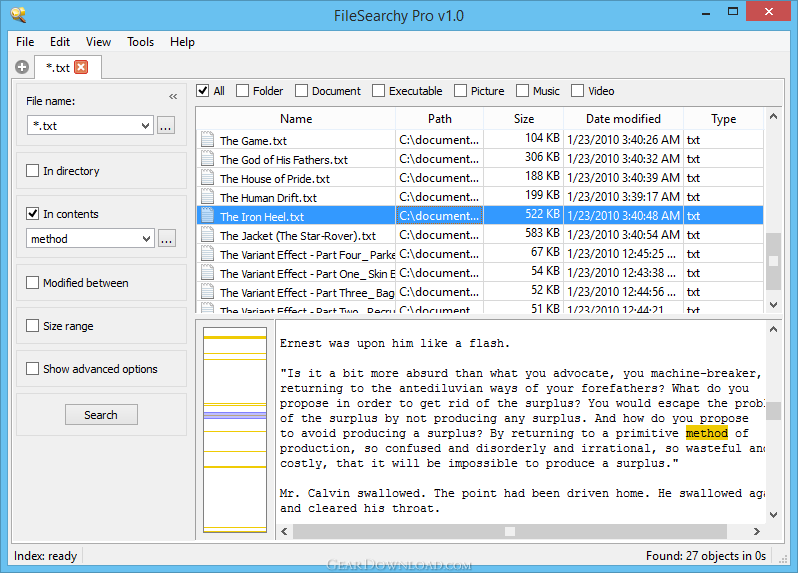Image resolution: width=798 pixels, height=573 pixels.
Task: Click preview horizontal scrollbar left arrow
Action: pyautogui.click(x=284, y=531)
